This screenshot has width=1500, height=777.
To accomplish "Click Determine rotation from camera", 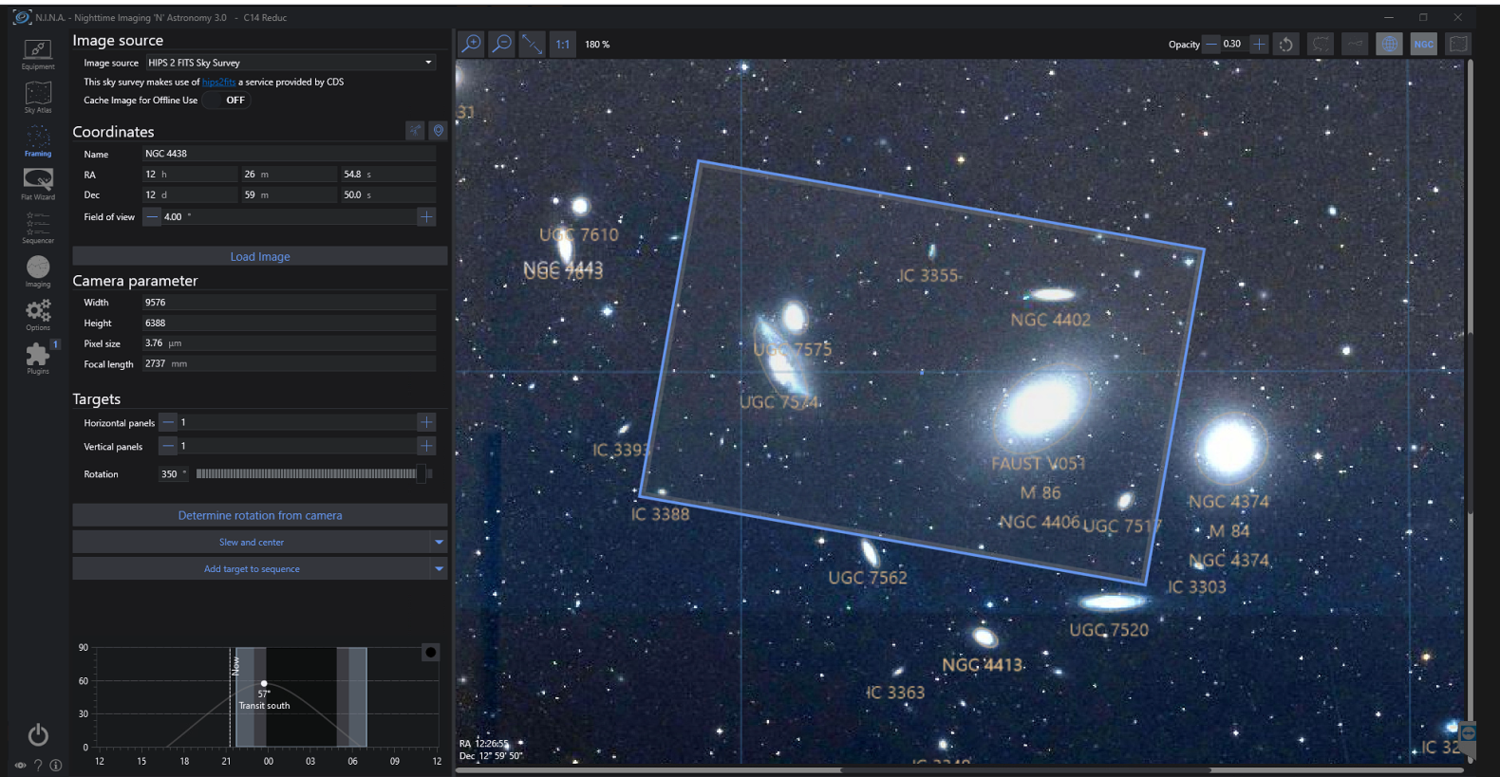I will pyautogui.click(x=260, y=516).
